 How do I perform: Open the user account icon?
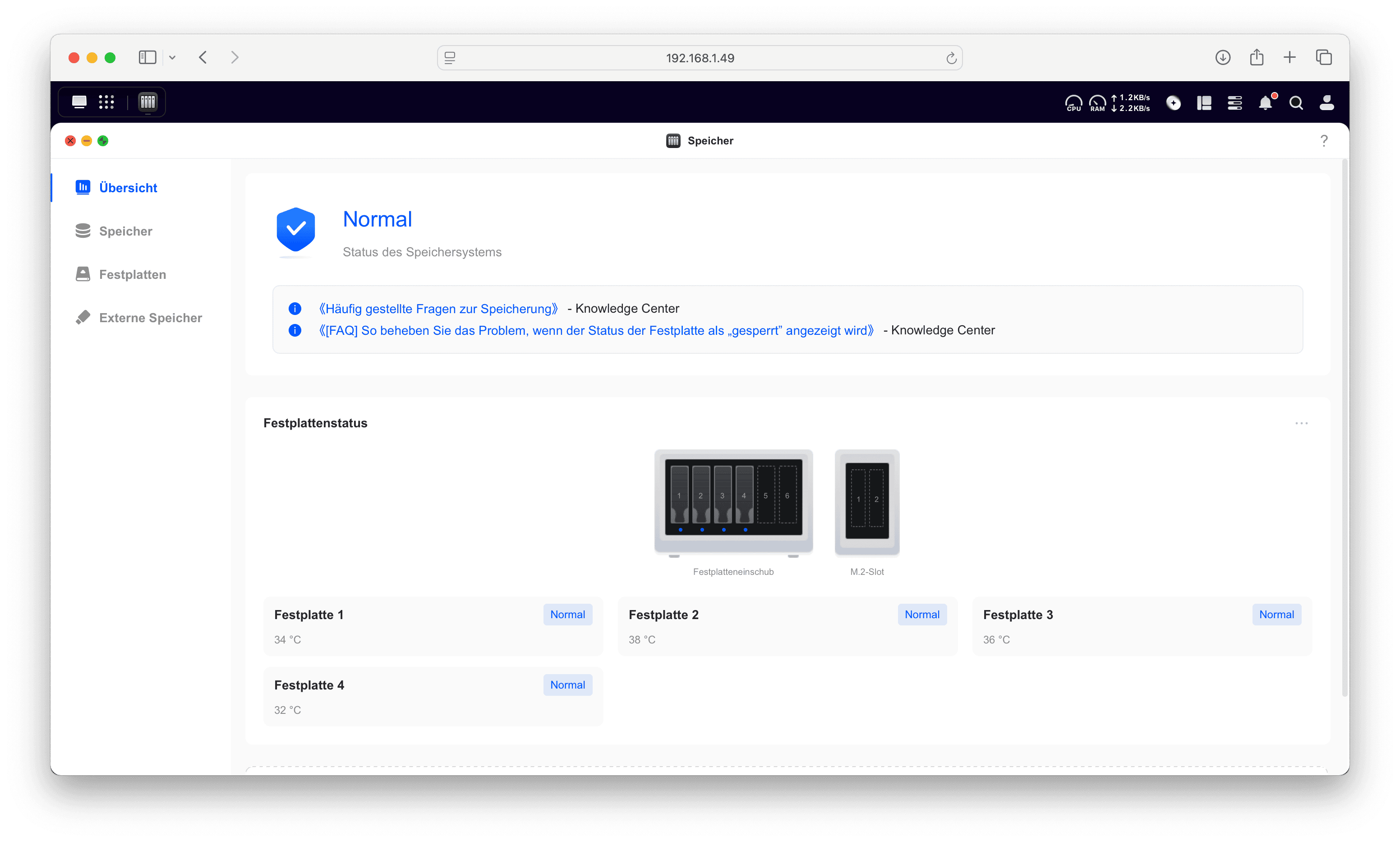tap(1326, 103)
